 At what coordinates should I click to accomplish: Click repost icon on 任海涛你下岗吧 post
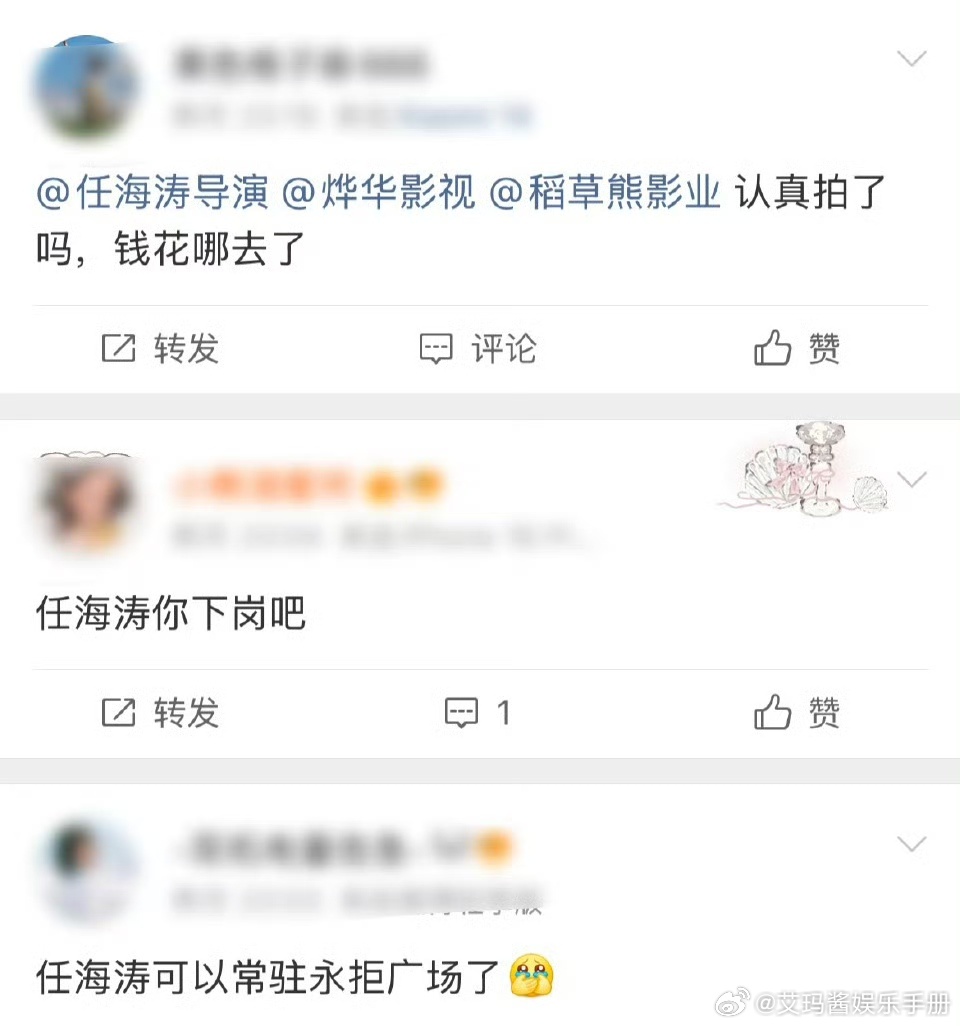coord(118,713)
